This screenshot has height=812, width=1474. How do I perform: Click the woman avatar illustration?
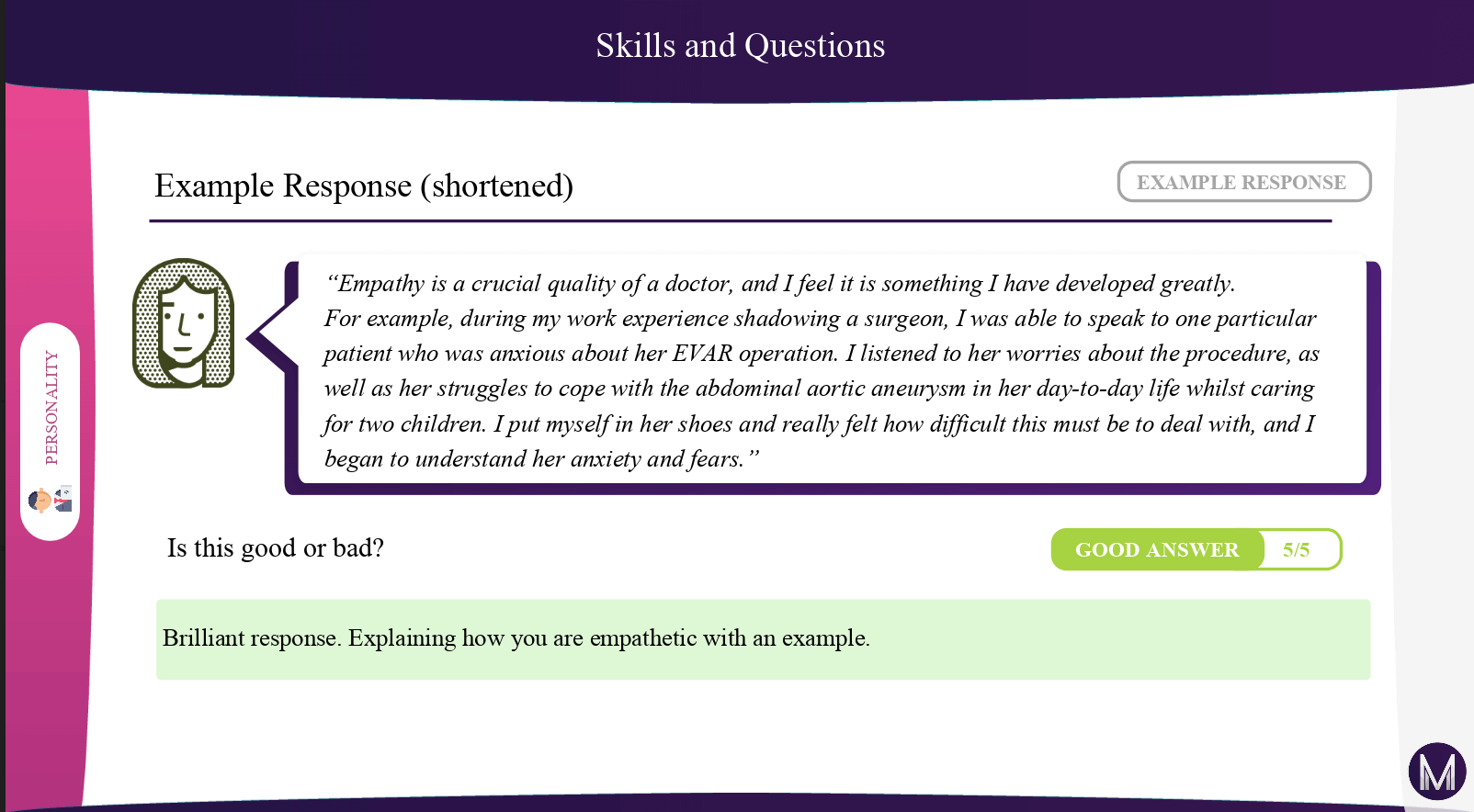point(184,323)
